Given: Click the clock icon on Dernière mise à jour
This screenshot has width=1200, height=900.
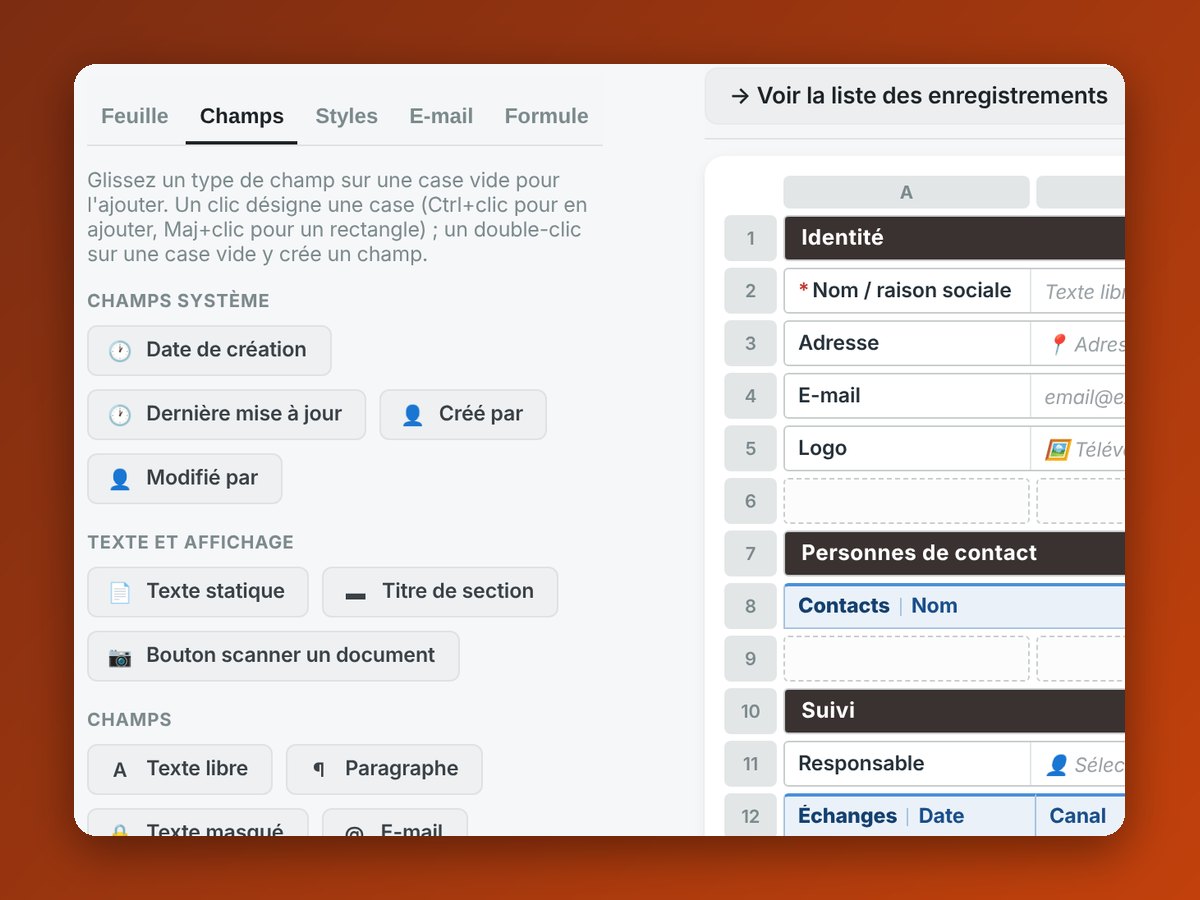Looking at the screenshot, I should [120, 415].
